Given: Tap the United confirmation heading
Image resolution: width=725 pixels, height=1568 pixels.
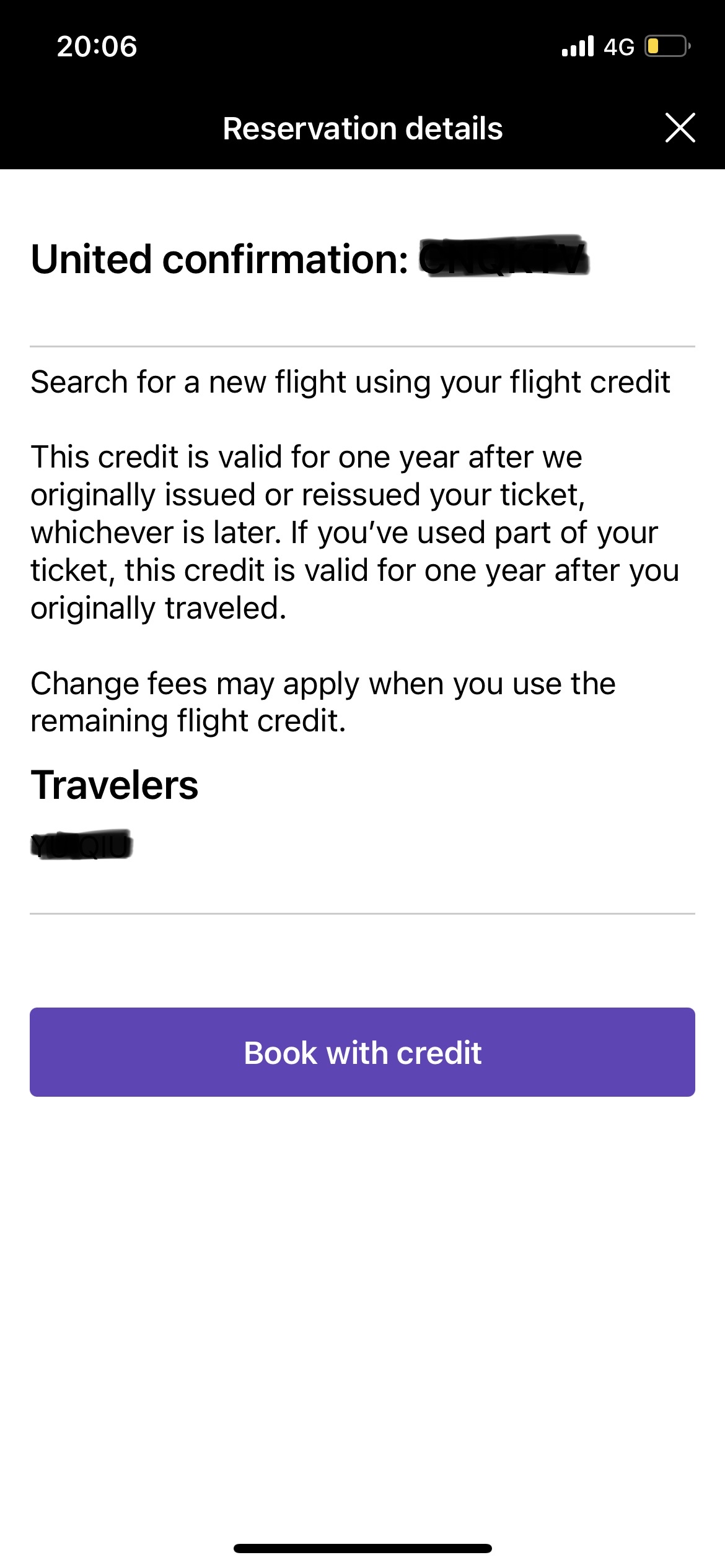Looking at the screenshot, I should coord(220,259).
